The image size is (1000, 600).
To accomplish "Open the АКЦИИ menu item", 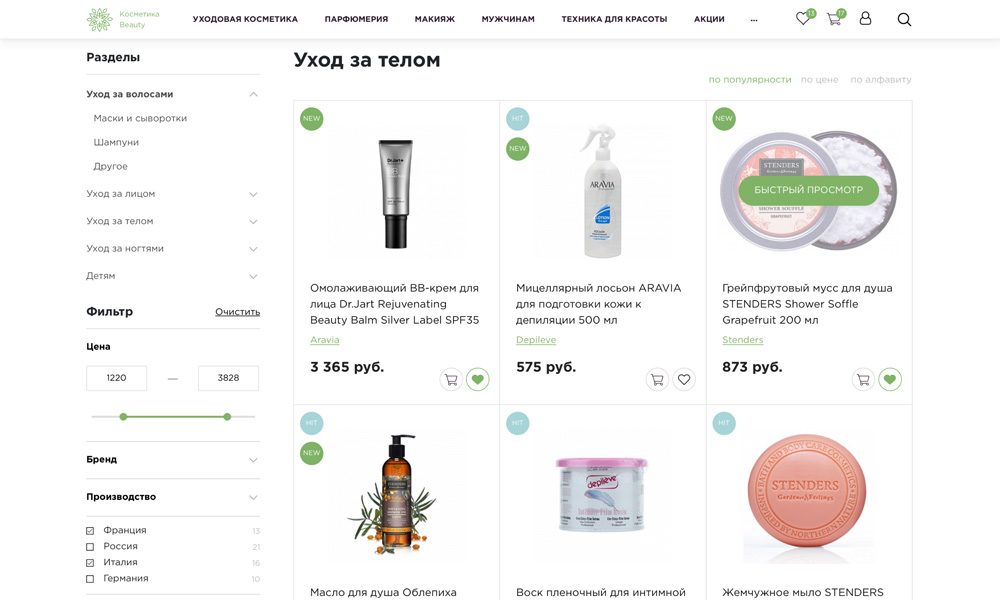I will click(709, 19).
